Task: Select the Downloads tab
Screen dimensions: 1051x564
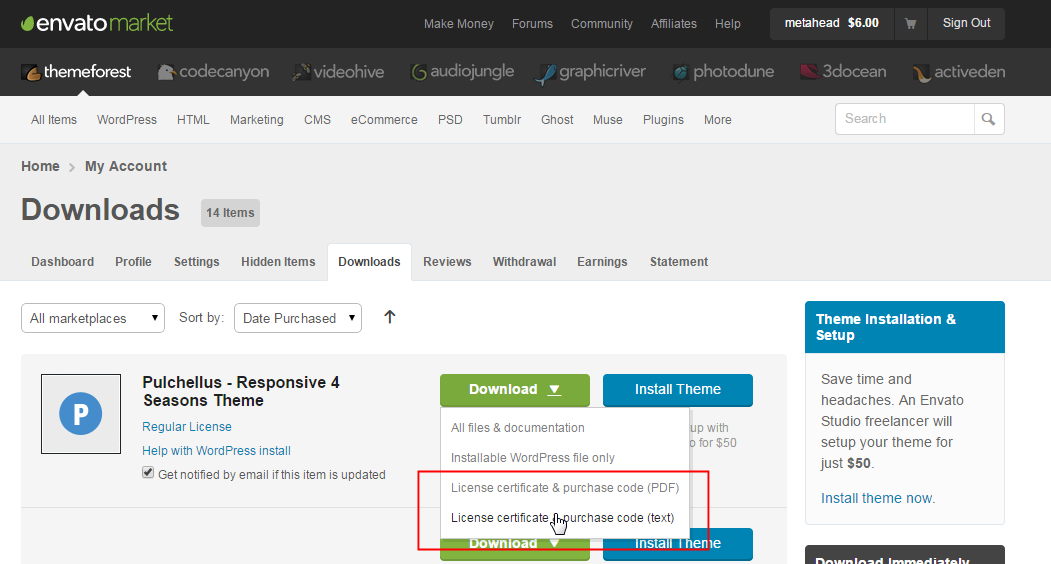Action: pos(369,262)
